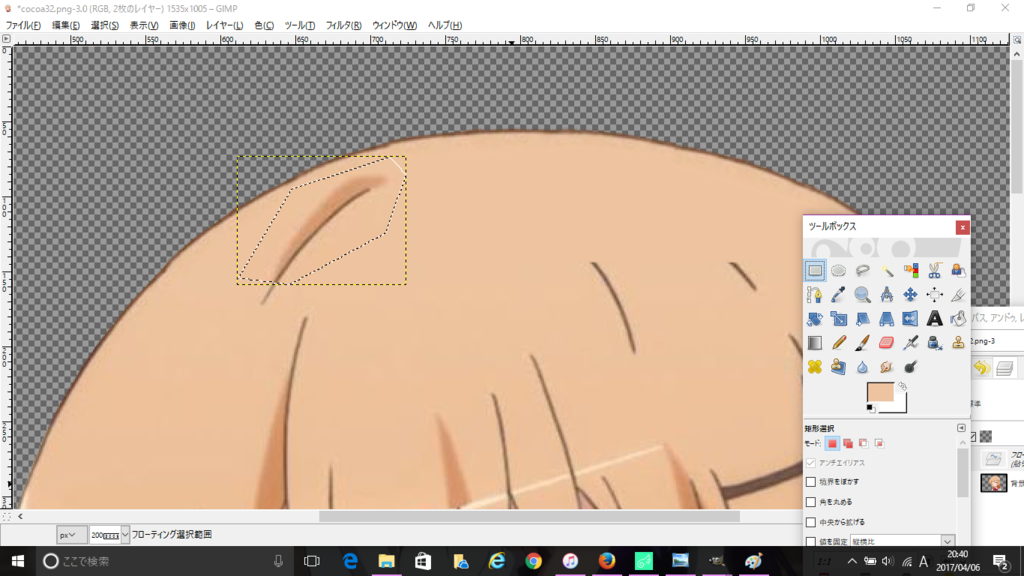Select the Alignment tool
This screenshot has height=576, width=1024.
pos(935,295)
